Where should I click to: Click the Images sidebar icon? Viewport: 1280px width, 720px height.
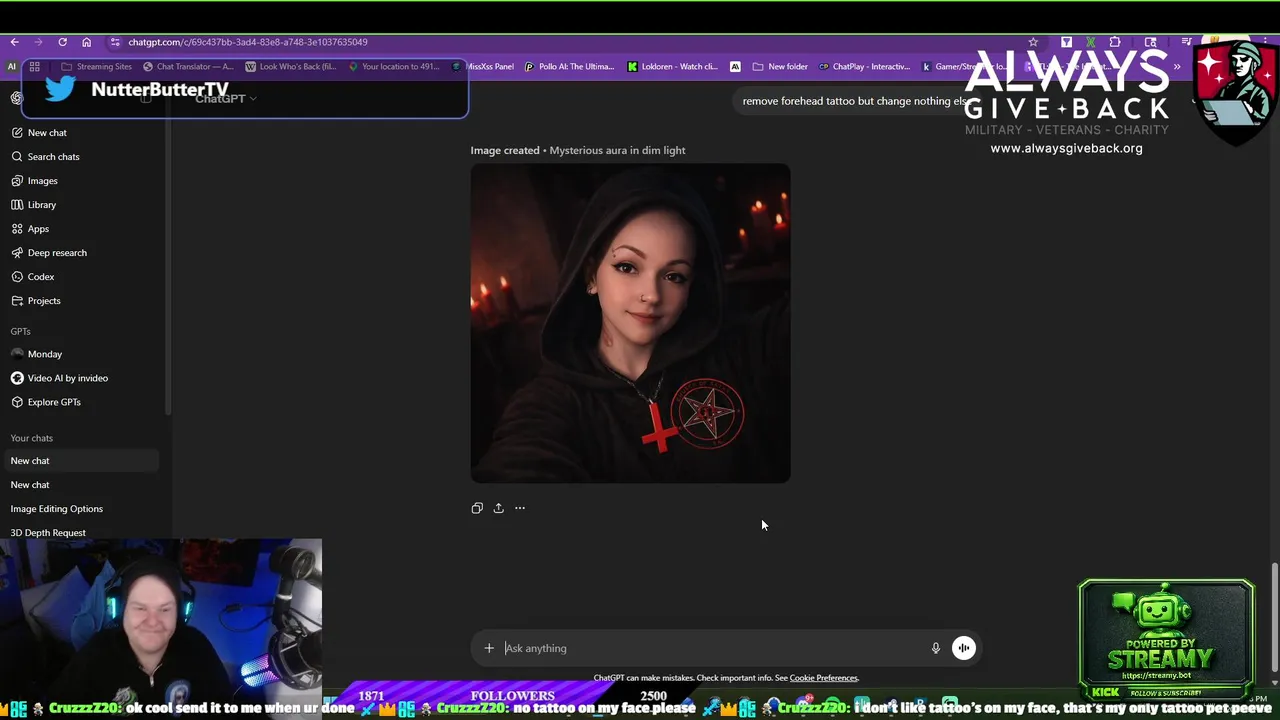[x=17, y=181]
